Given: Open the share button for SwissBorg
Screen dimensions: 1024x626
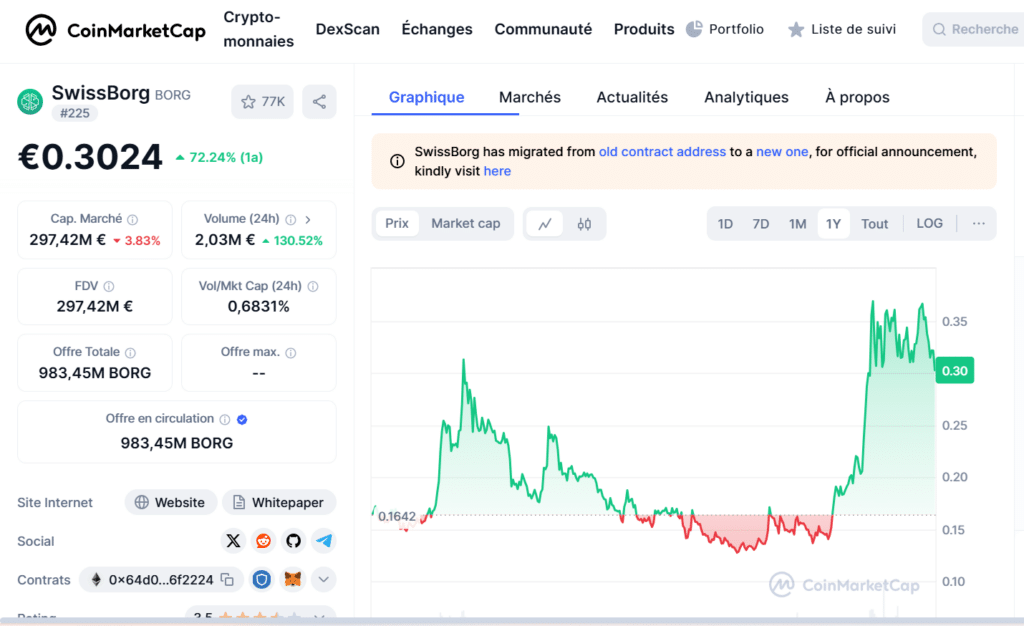Looking at the screenshot, I should (x=319, y=102).
